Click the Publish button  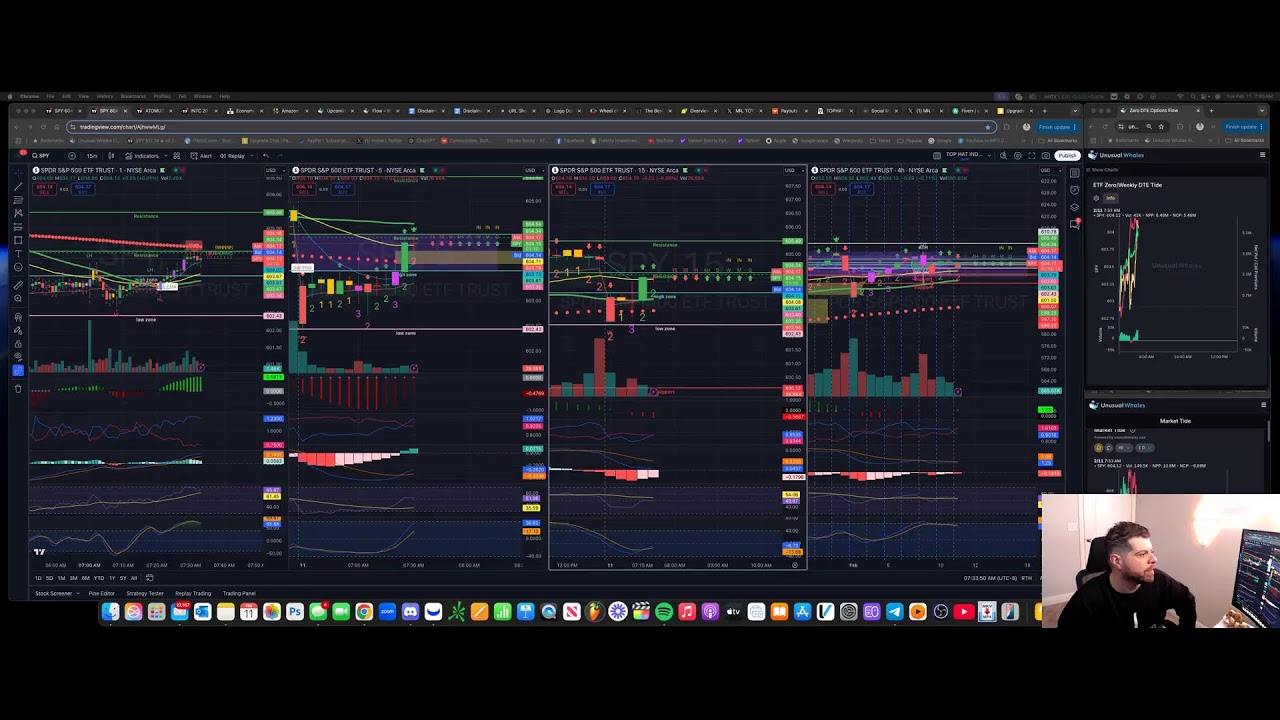(1067, 156)
